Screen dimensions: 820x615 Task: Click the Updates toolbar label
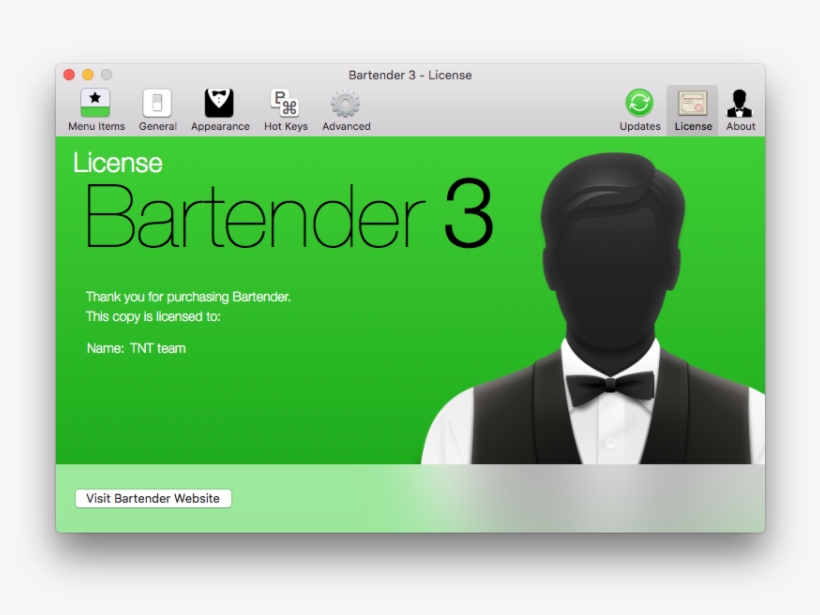[639, 126]
